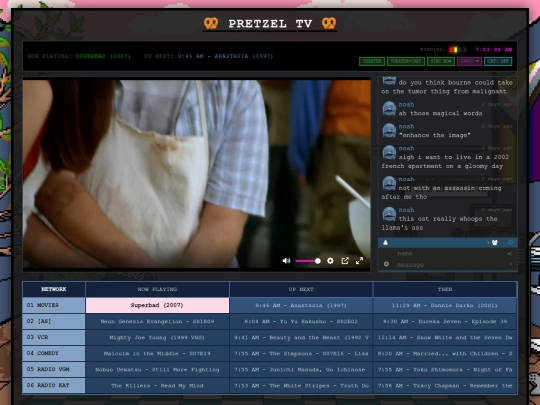
Task: Click '8:04 AM - Yu Yu Hakusho' cell
Action: [x=301, y=321]
